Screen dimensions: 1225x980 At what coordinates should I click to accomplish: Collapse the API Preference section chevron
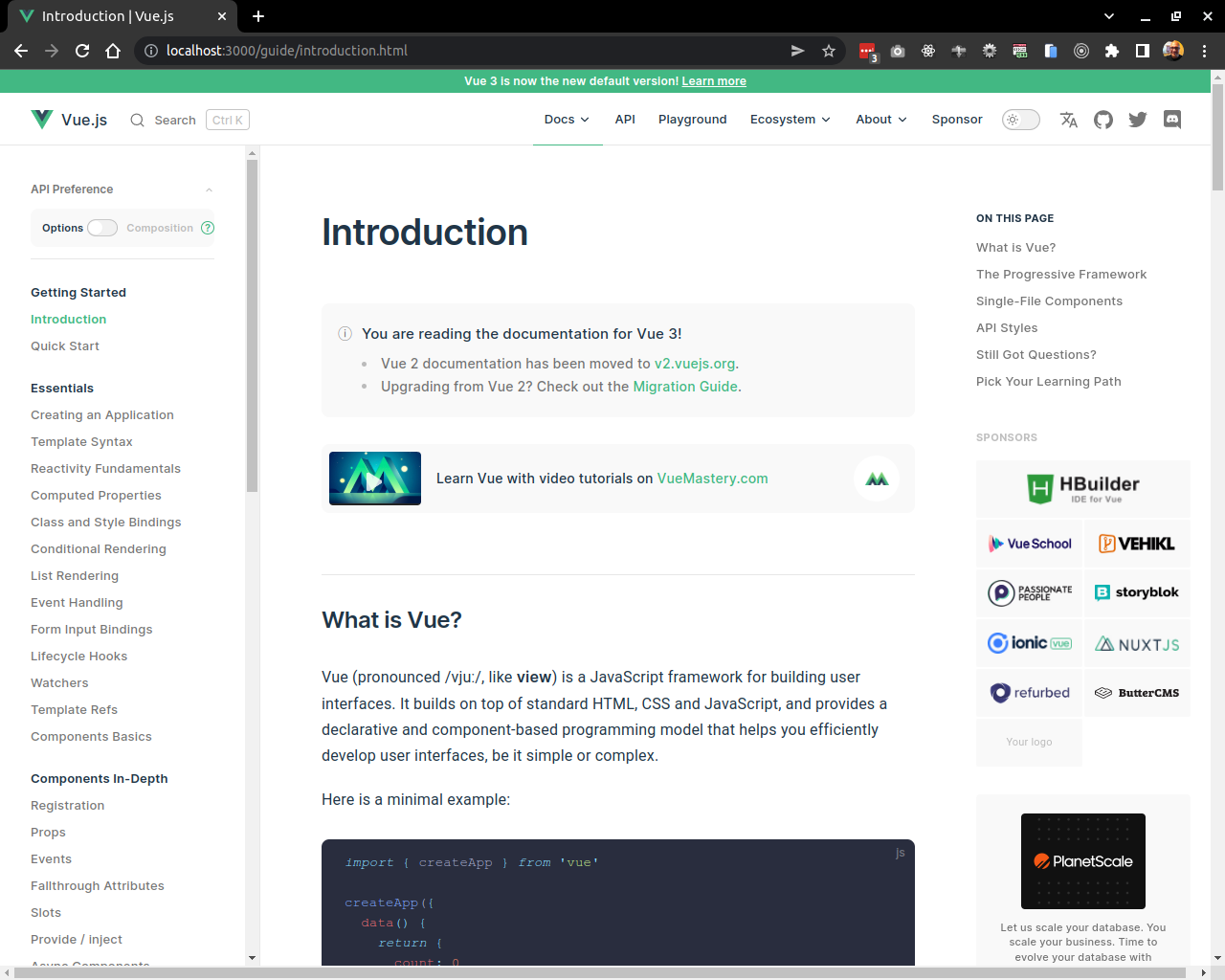tap(209, 189)
